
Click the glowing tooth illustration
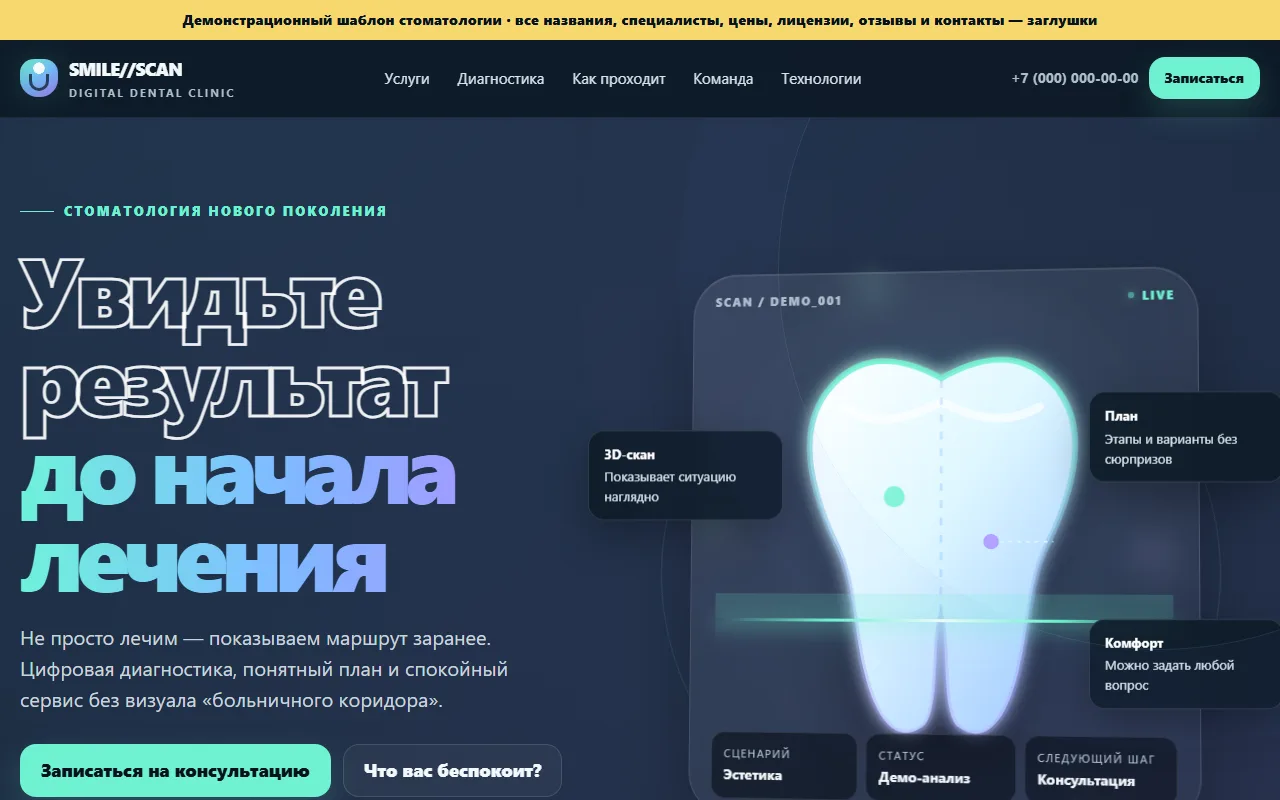coord(940,545)
